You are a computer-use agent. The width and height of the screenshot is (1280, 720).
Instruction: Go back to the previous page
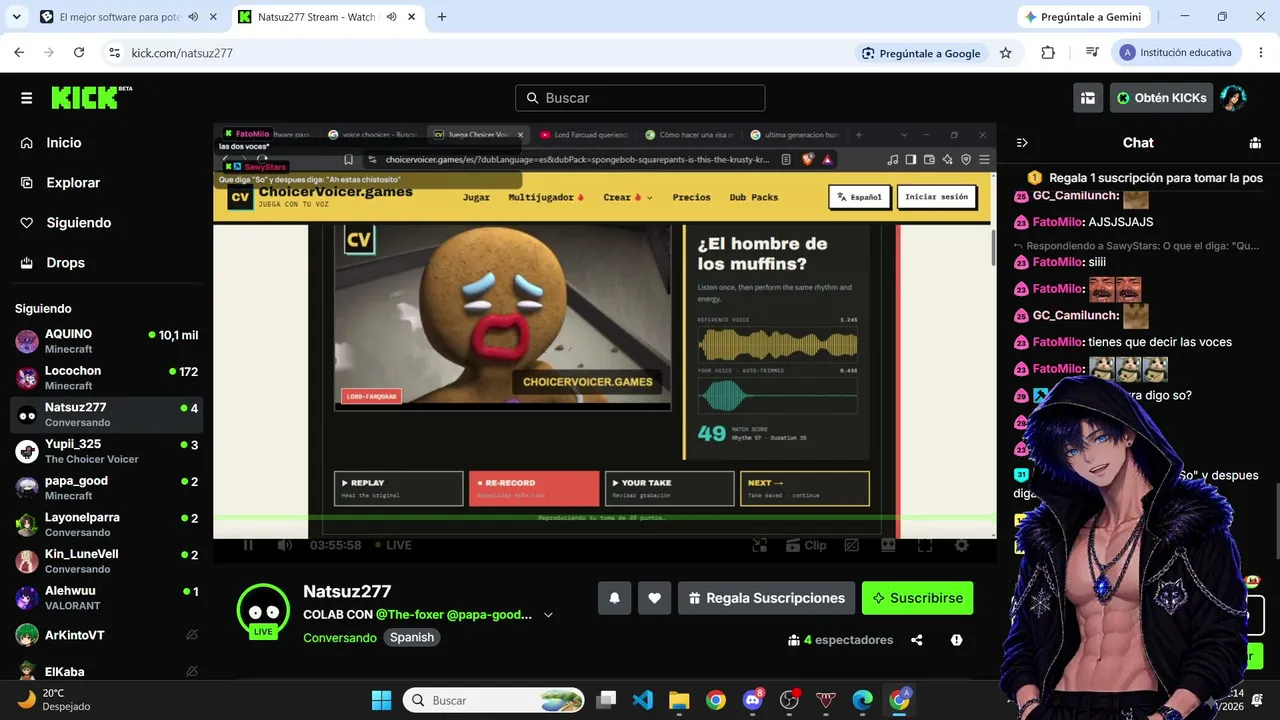tap(19, 53)
